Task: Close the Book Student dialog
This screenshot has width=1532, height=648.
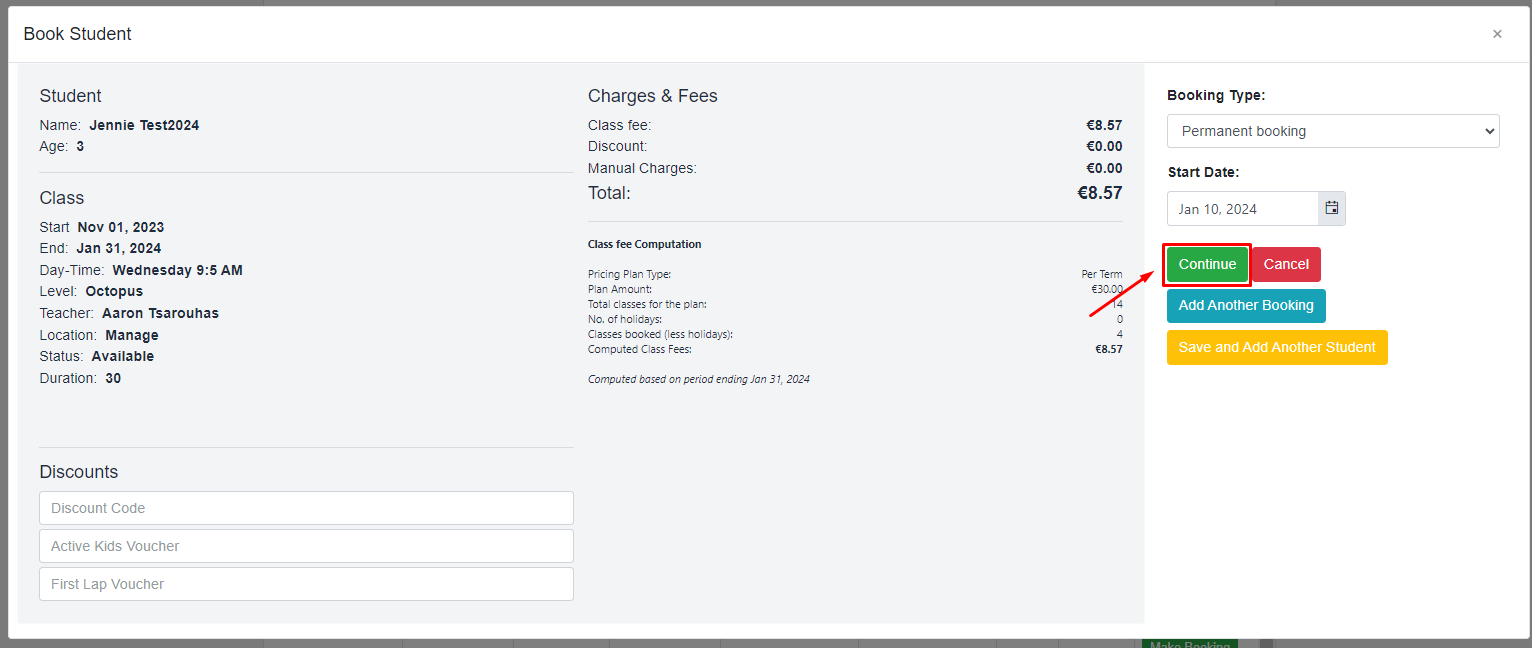Action: point(1497,34)
